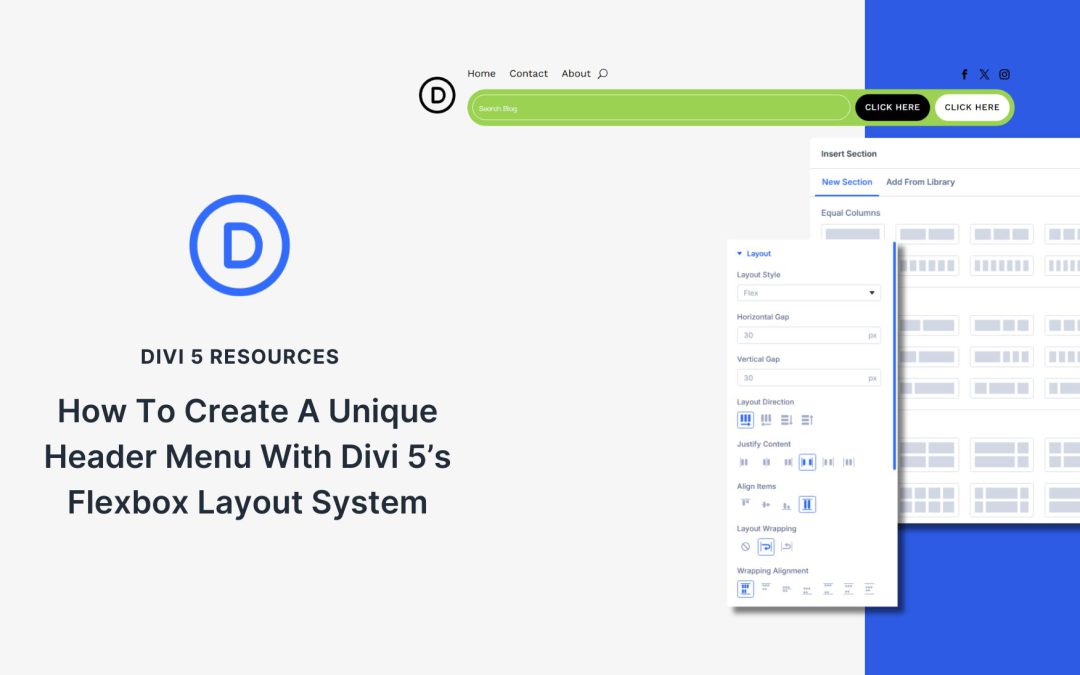The height and width of the screenshot is (675, 1080).
Task: Open the X (Twitter) social icon
Action: pyautogui.click(x=984, y=74)
